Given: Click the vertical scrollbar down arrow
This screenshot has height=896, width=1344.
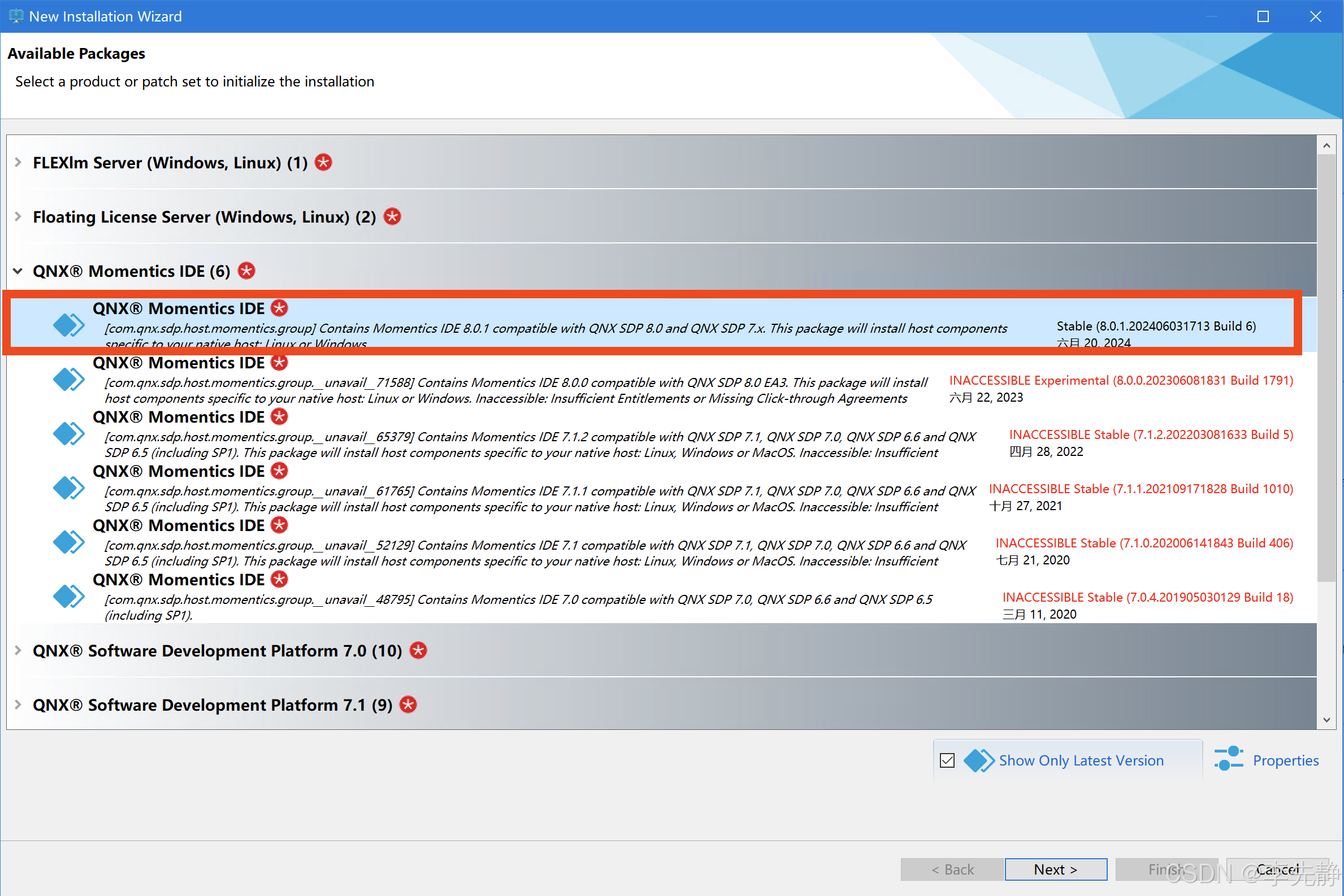Looking at the screenshot, I should pos(1326,720).
